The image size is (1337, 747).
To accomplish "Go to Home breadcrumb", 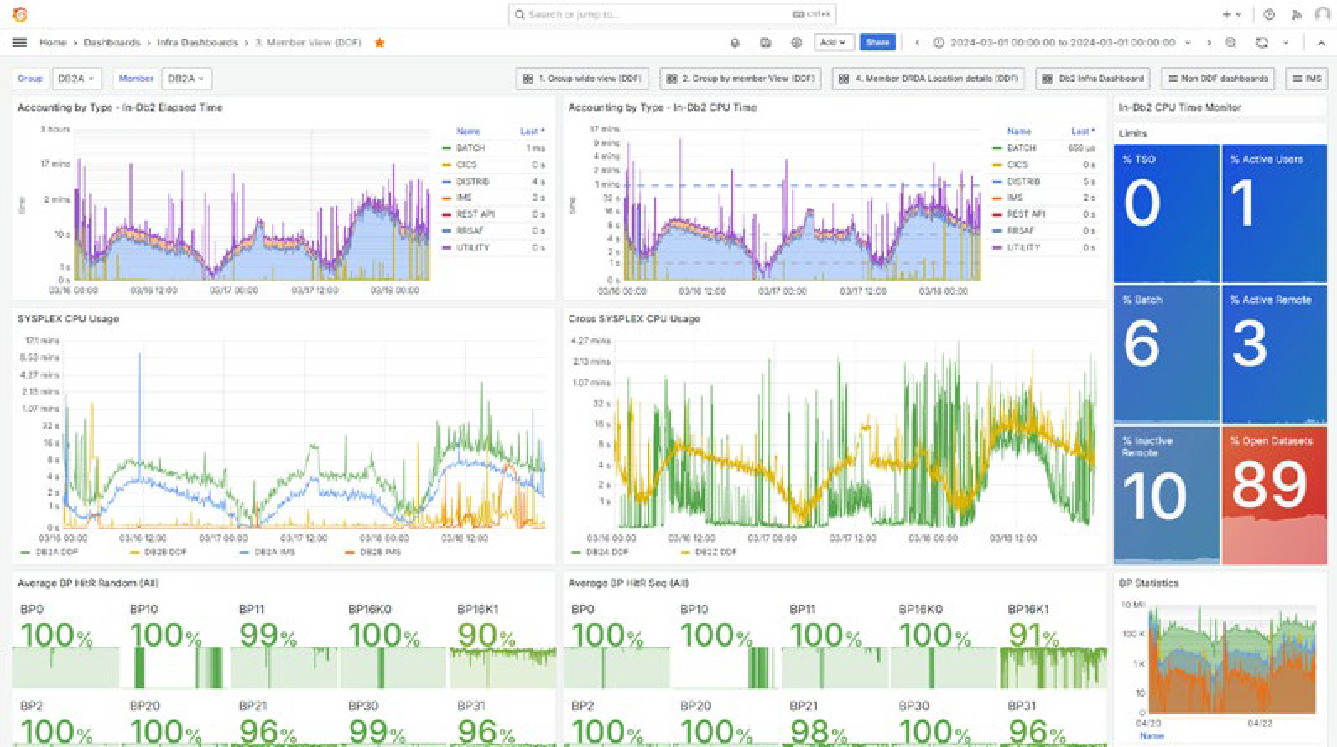I will point(53,43).
